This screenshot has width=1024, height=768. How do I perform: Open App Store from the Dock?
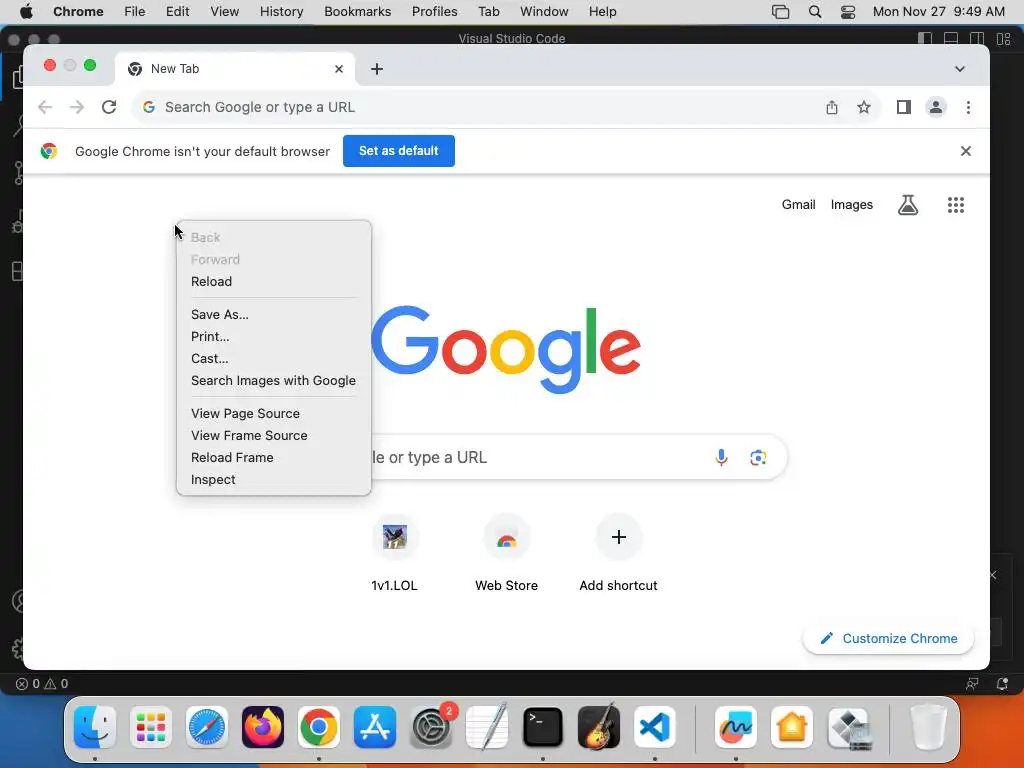(x=375, y=727)
